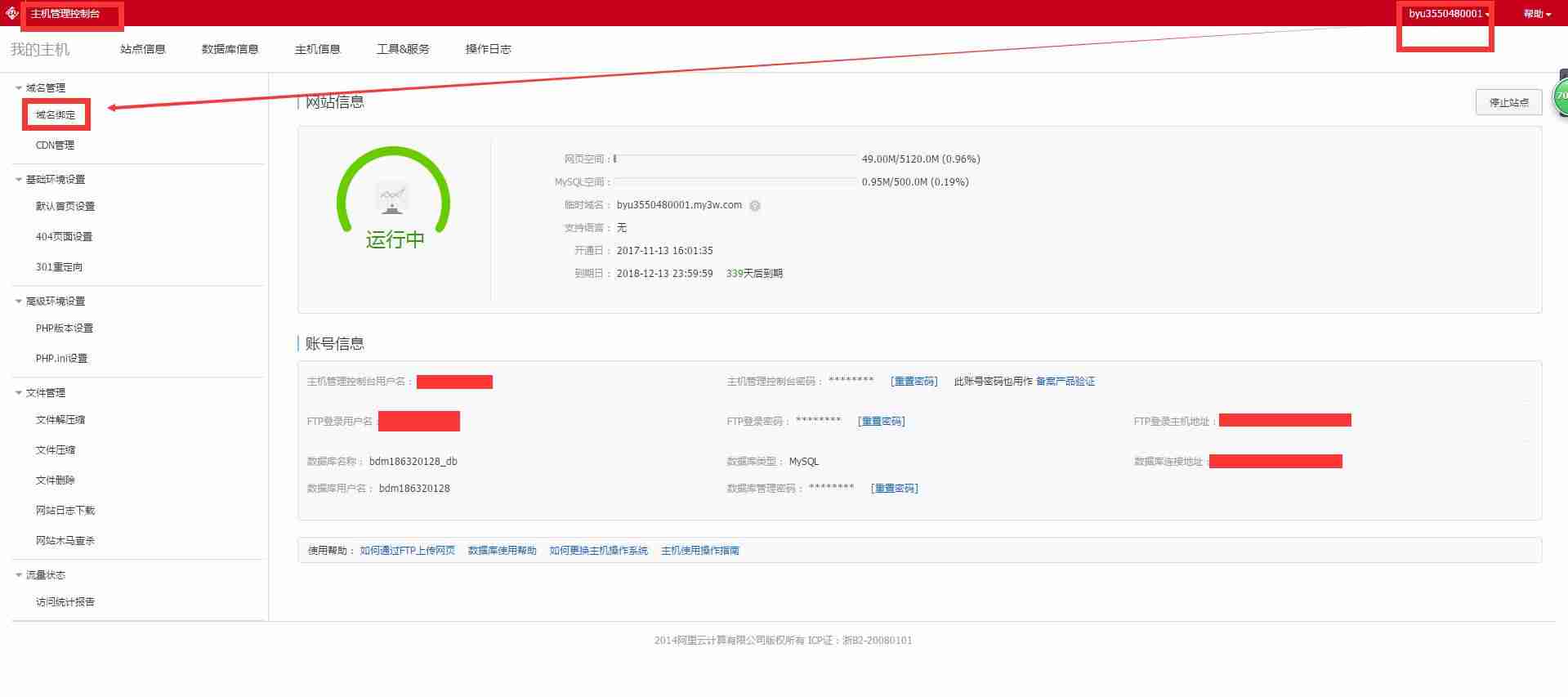The height and width of the screenshot is (697, 1568).
Task: Reset the database management password
Action: click(894, 489)
